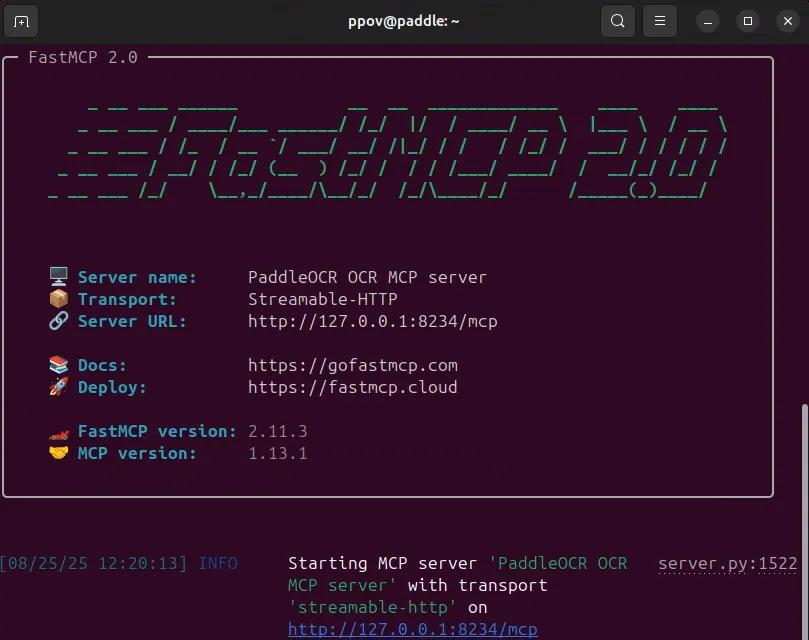Click the INFO log level text
809x640 pixels.
[x=218, y=563]
